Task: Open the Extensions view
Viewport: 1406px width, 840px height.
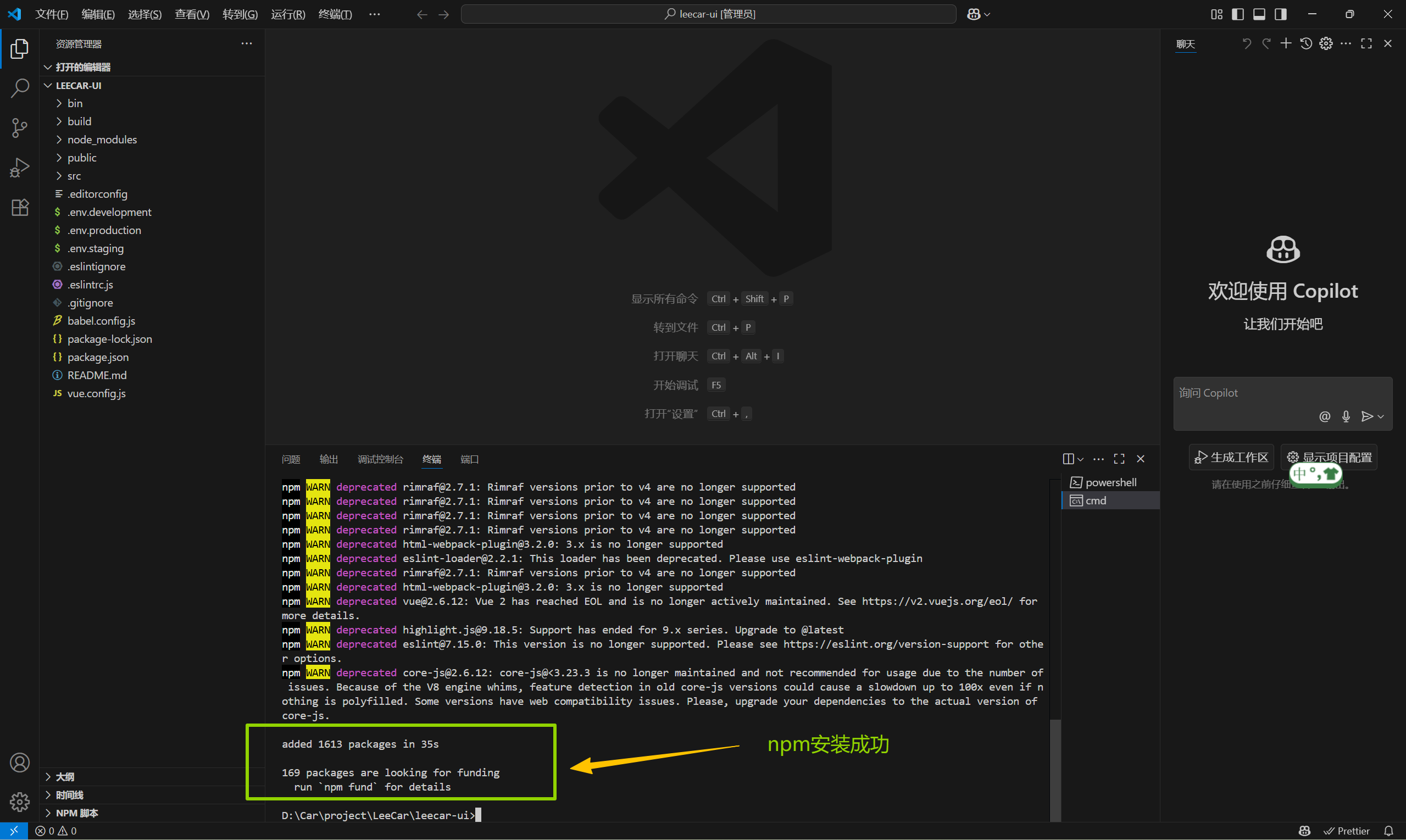Action: point(20,207)
